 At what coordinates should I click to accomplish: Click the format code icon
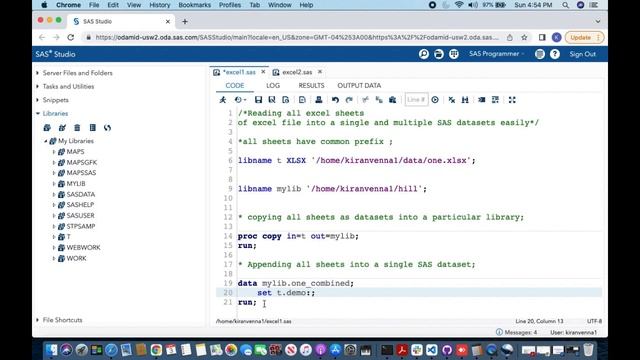(x=495, y=100)
